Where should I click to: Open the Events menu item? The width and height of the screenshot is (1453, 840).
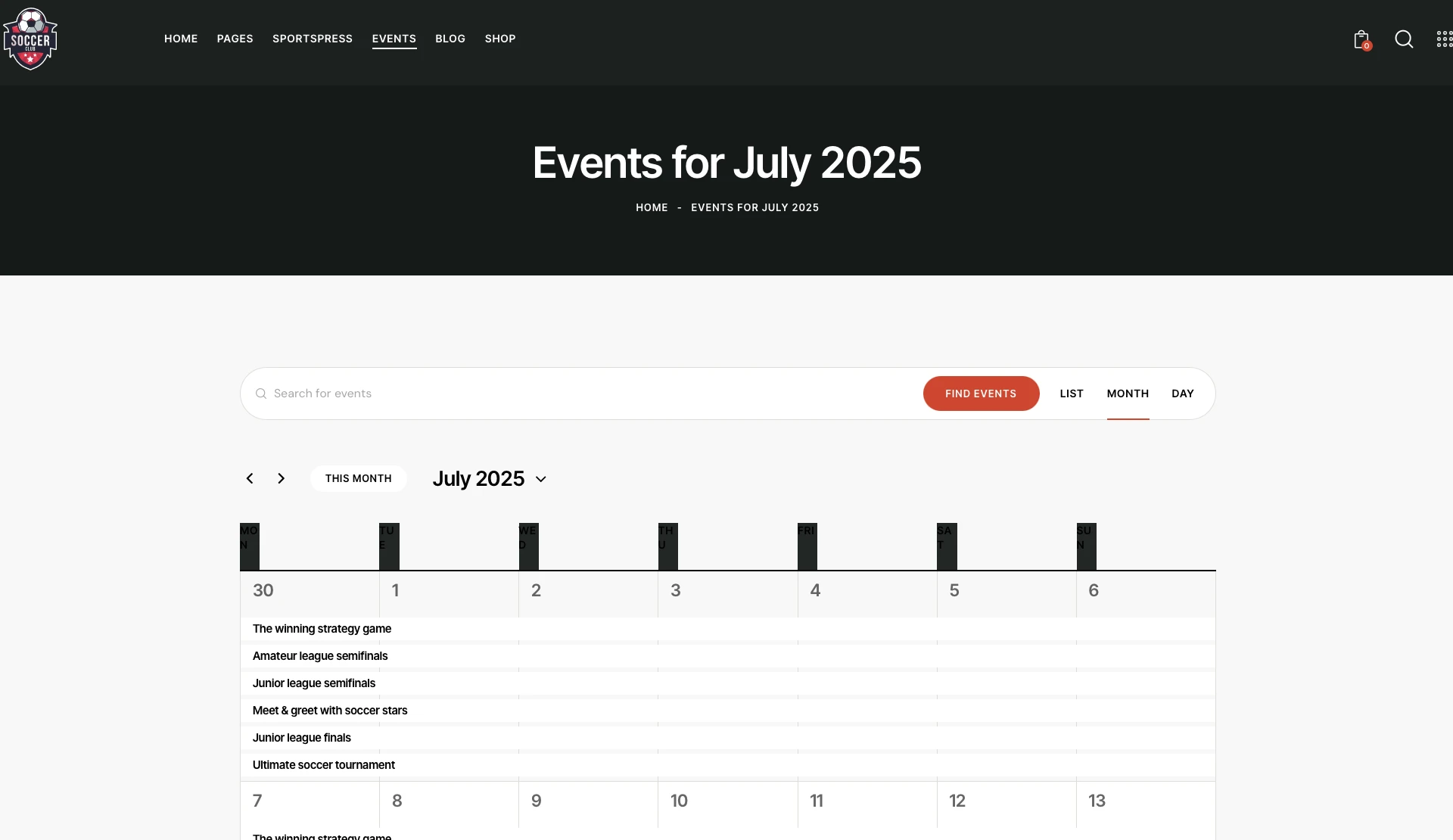[394, 39]
